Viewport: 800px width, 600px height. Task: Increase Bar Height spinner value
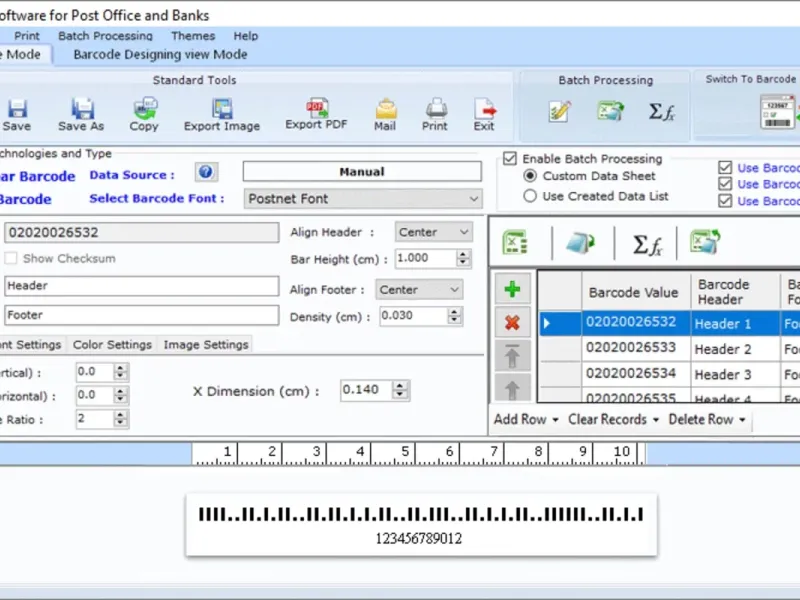463,254
